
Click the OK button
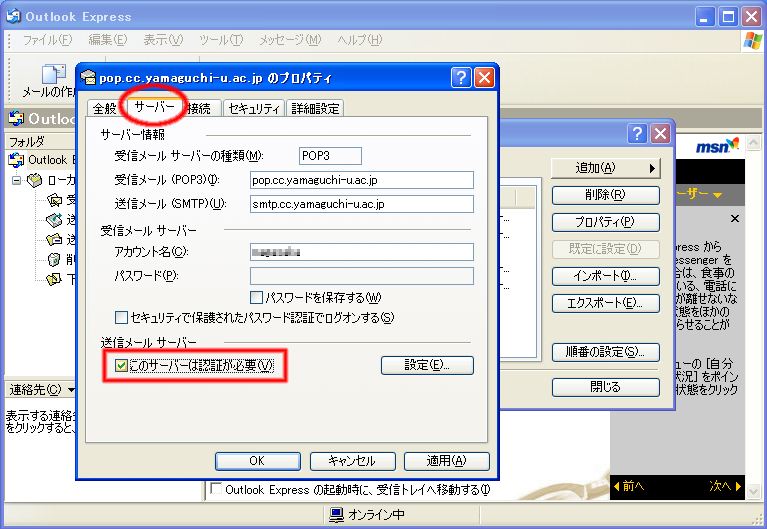click(258, 461)
